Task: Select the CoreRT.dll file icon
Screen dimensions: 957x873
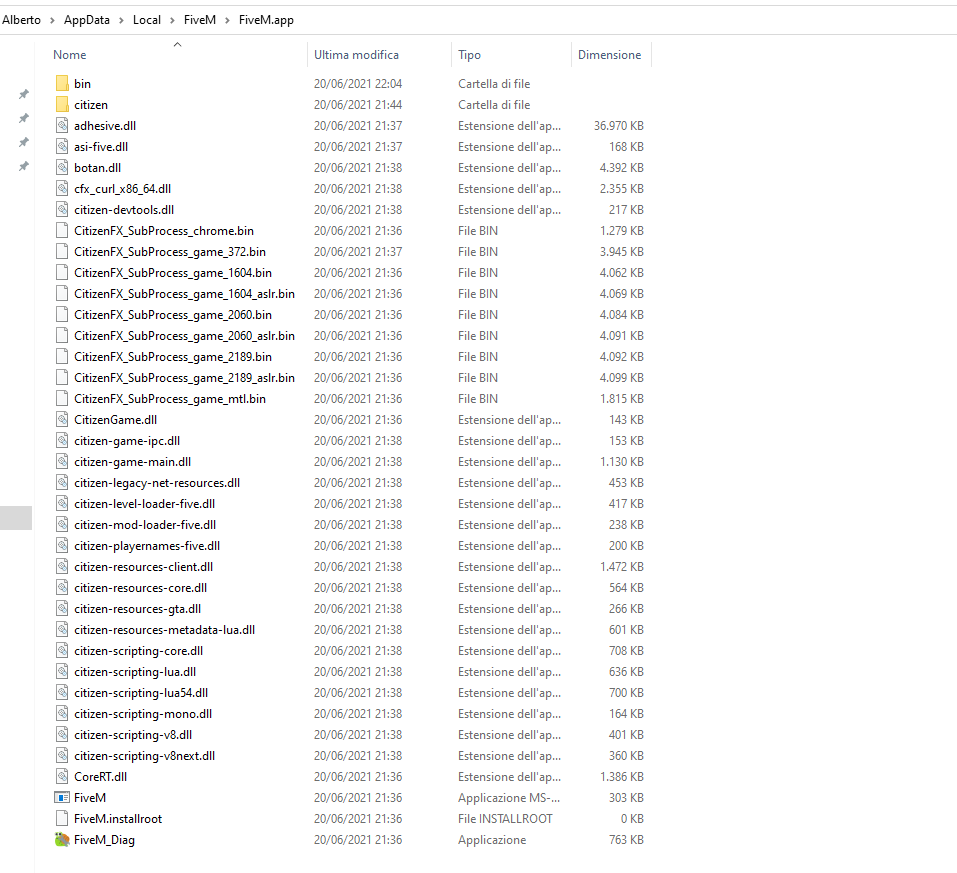Action: (x=62, y=776)
